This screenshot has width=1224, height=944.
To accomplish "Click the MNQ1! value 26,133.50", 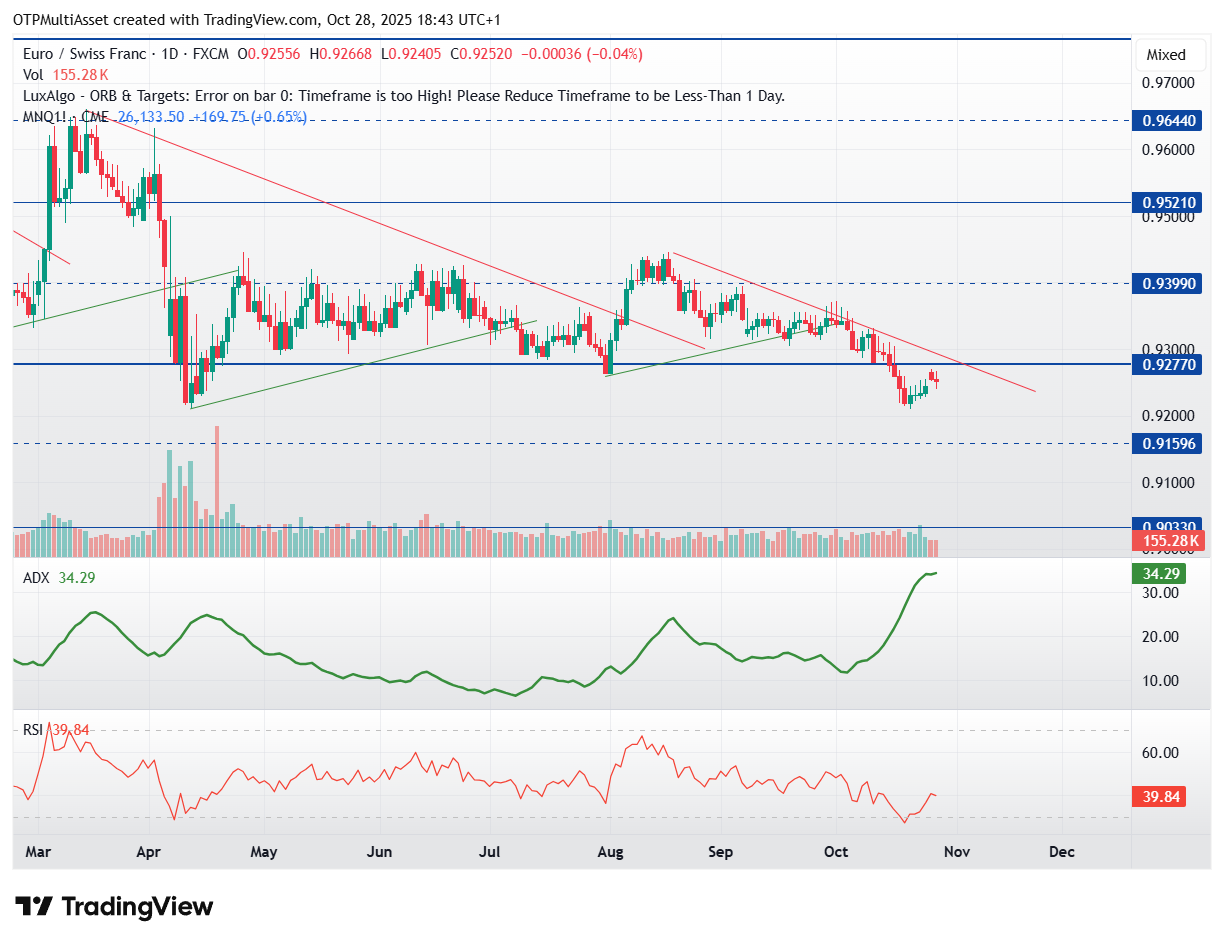I will click(150, 117).
